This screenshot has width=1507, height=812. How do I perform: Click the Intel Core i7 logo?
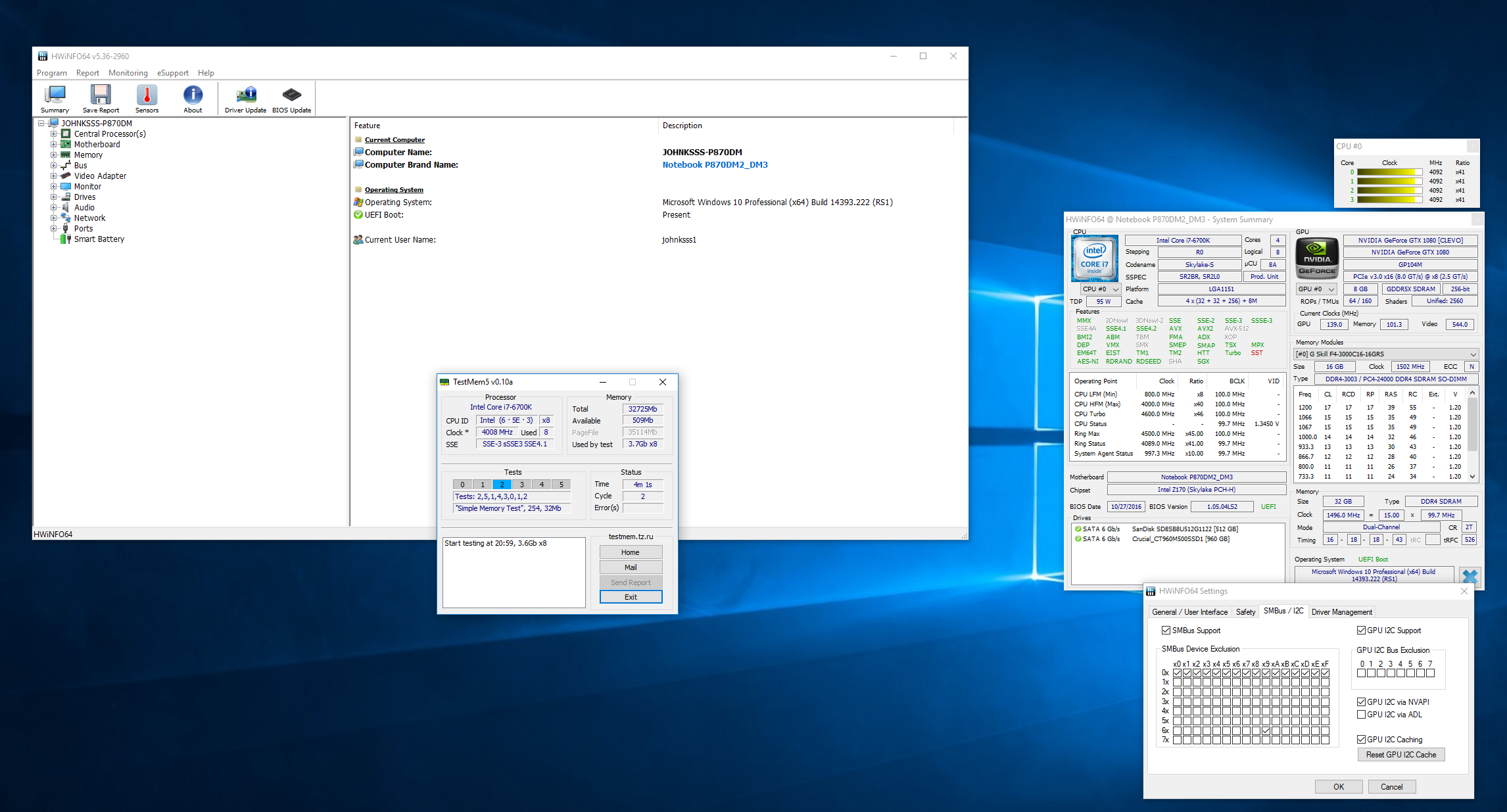click(1095, 258)
